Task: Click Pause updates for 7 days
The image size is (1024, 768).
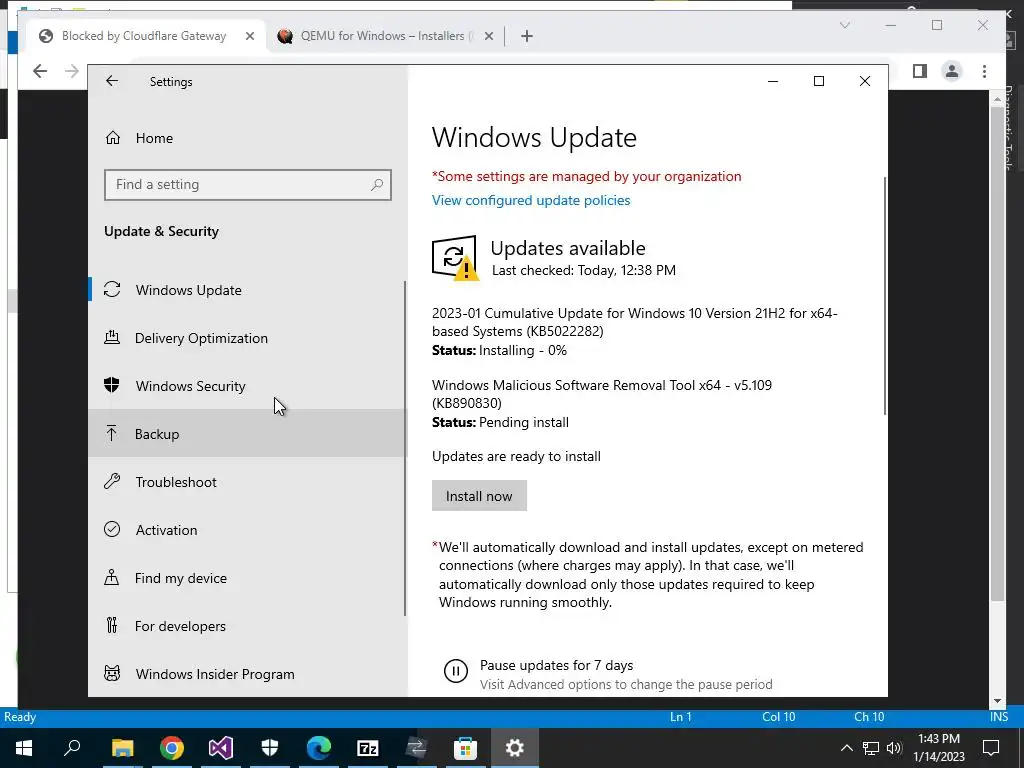Action: pyautogui.click(x=556, y=665)
